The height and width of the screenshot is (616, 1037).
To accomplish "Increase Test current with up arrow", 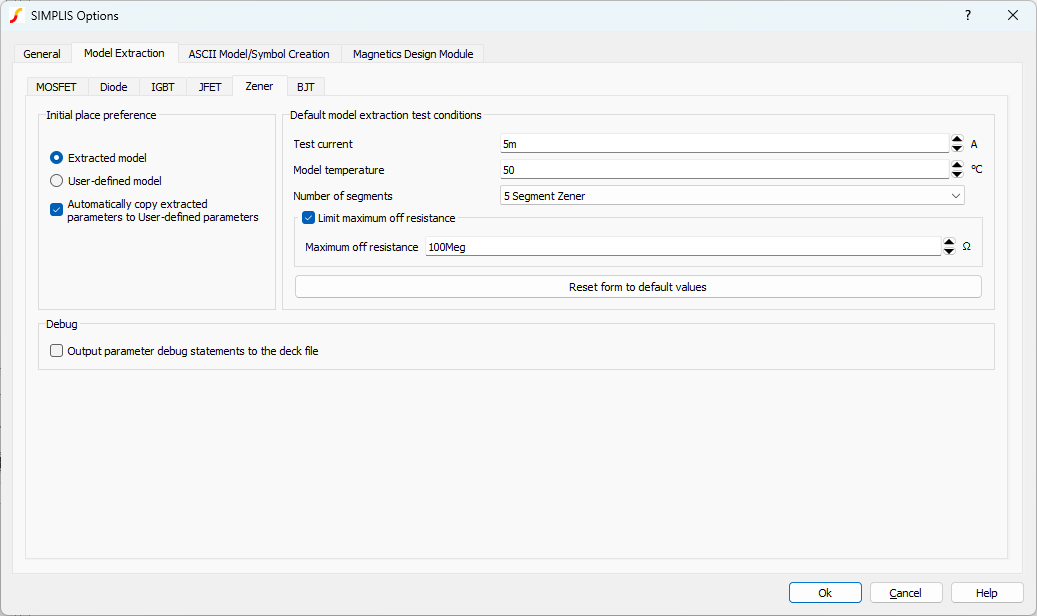I will [957, 139].
